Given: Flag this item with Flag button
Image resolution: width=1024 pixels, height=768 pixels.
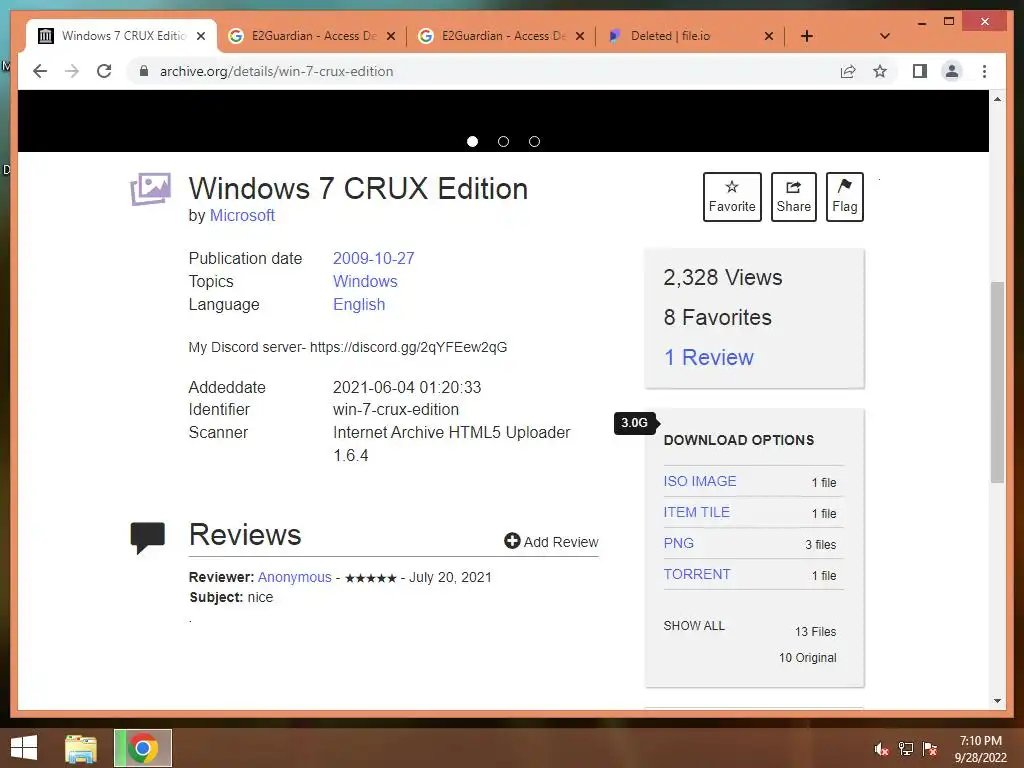Looking at the screenshot, I should pos(844,197).
